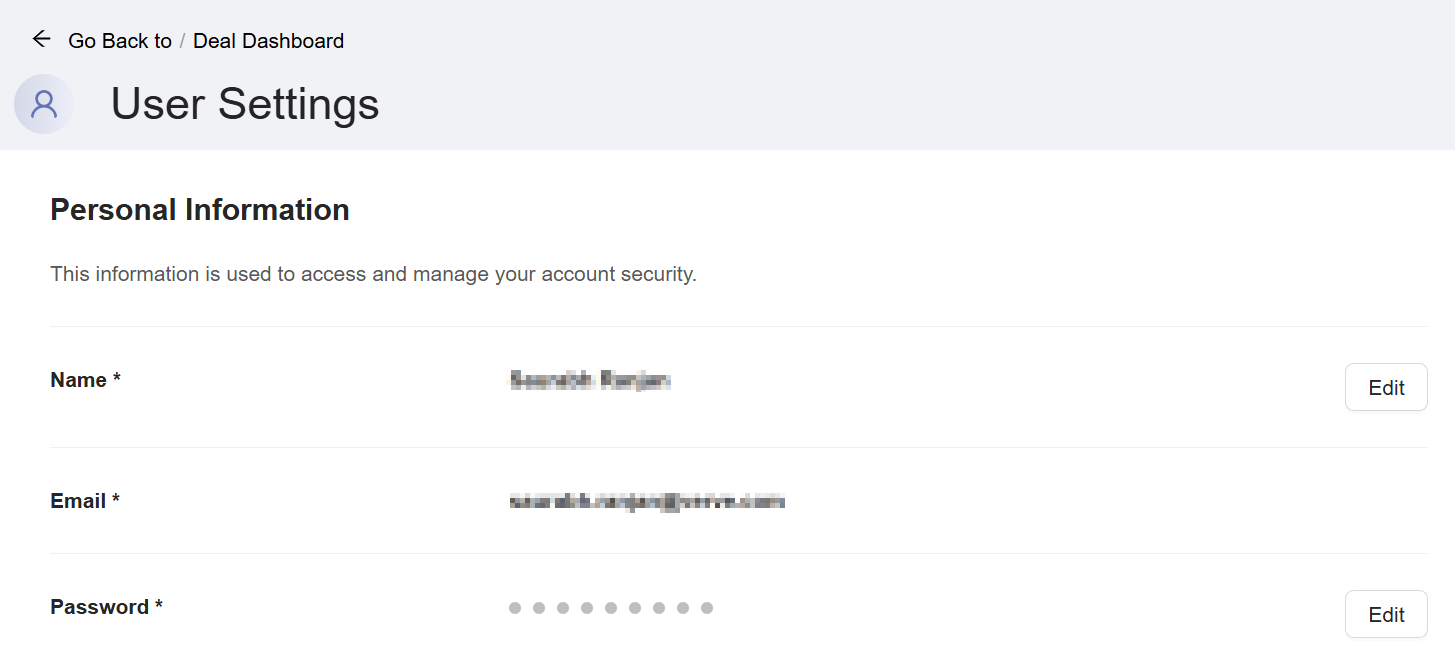This screenshot has width=1455, height=669.
Task: Select the displayed Name value
Action: (590, 380)
